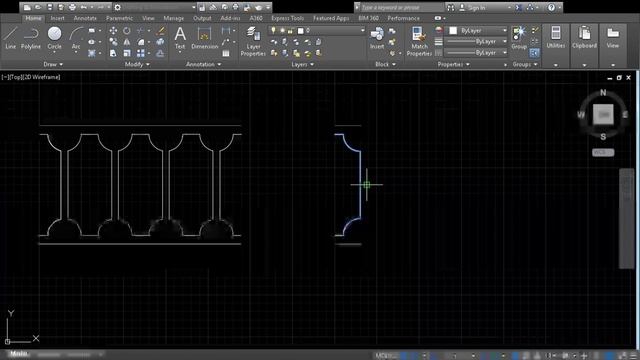
Task: Toggle the MODEL space status bar button
Action: pyautogui.click(x=386, y=356)
